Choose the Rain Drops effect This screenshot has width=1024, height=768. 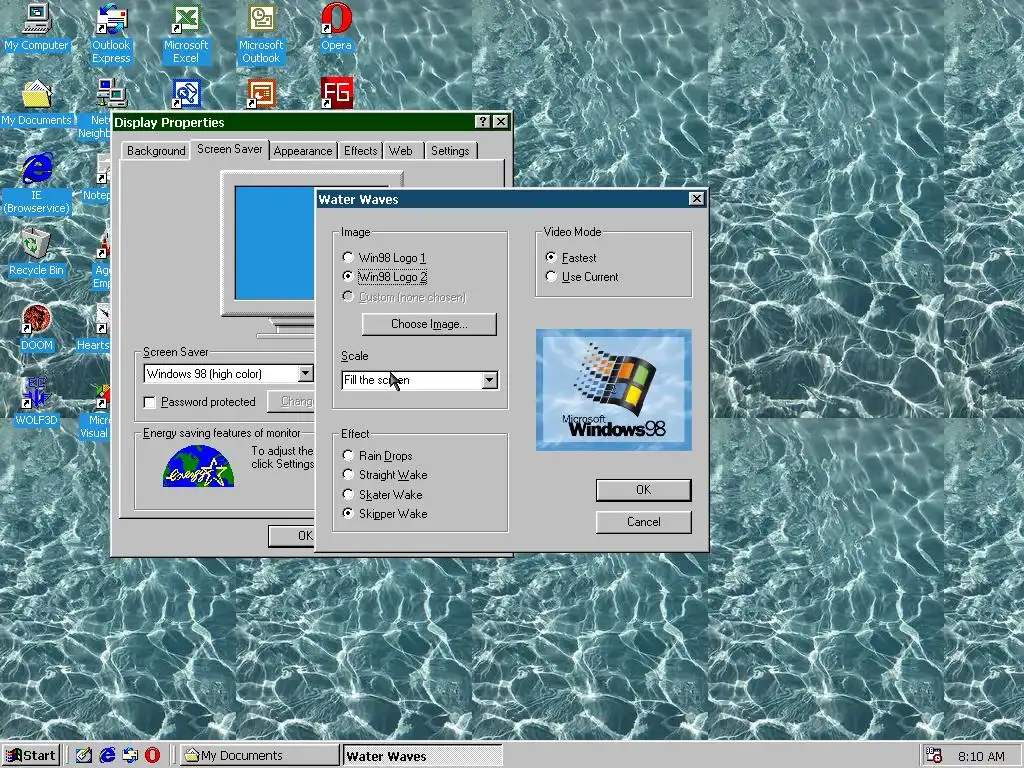point(348,455)
